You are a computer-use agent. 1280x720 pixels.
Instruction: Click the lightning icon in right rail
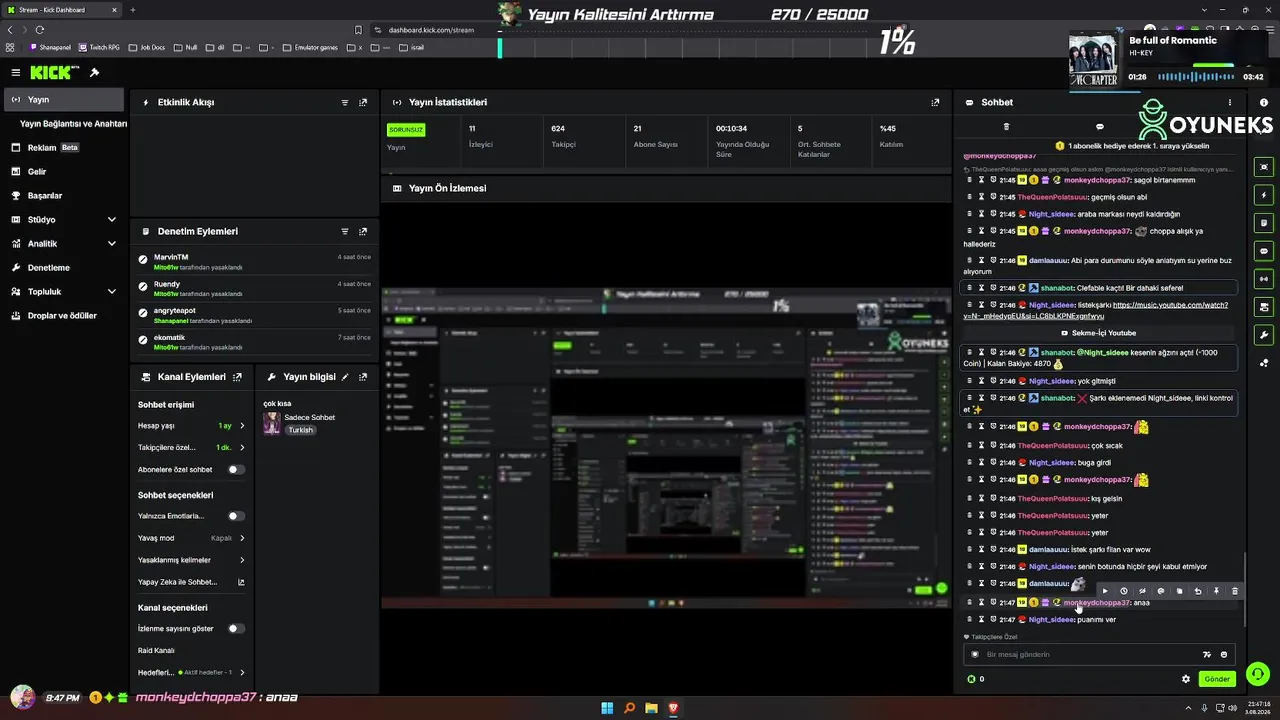tap(1264, 195)
